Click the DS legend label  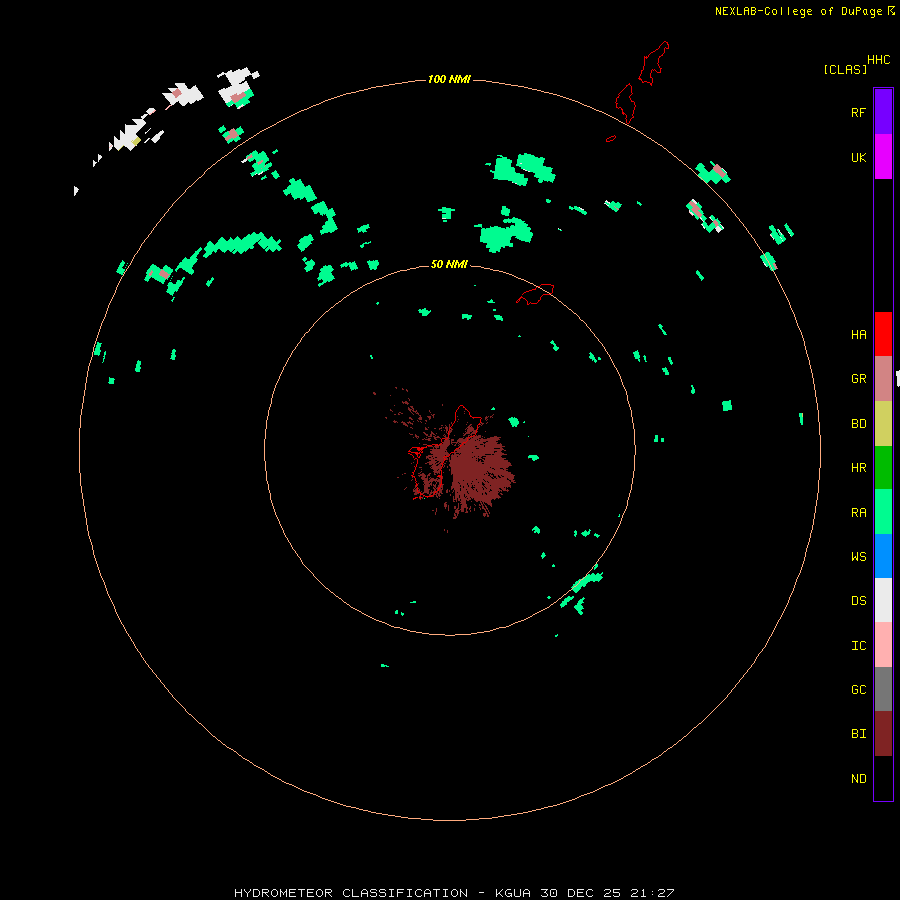(x=858, y=601)
